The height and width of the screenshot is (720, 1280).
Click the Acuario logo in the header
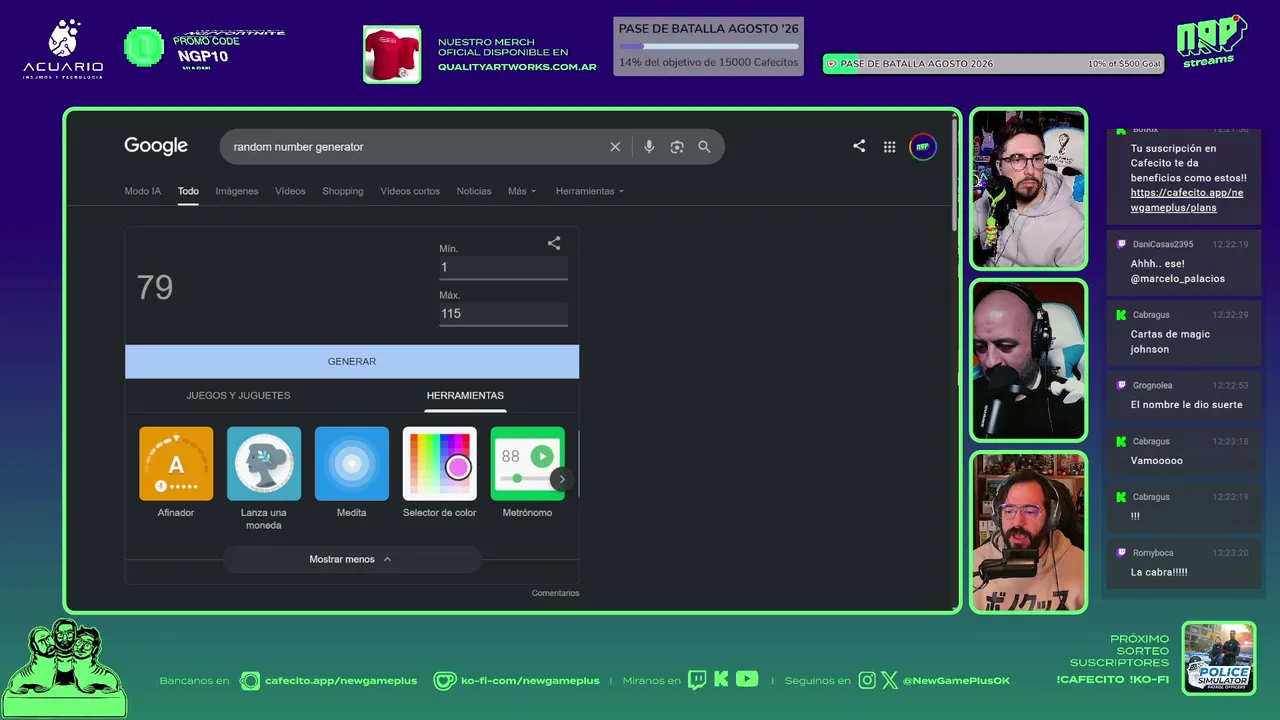[x=63, y=49]
